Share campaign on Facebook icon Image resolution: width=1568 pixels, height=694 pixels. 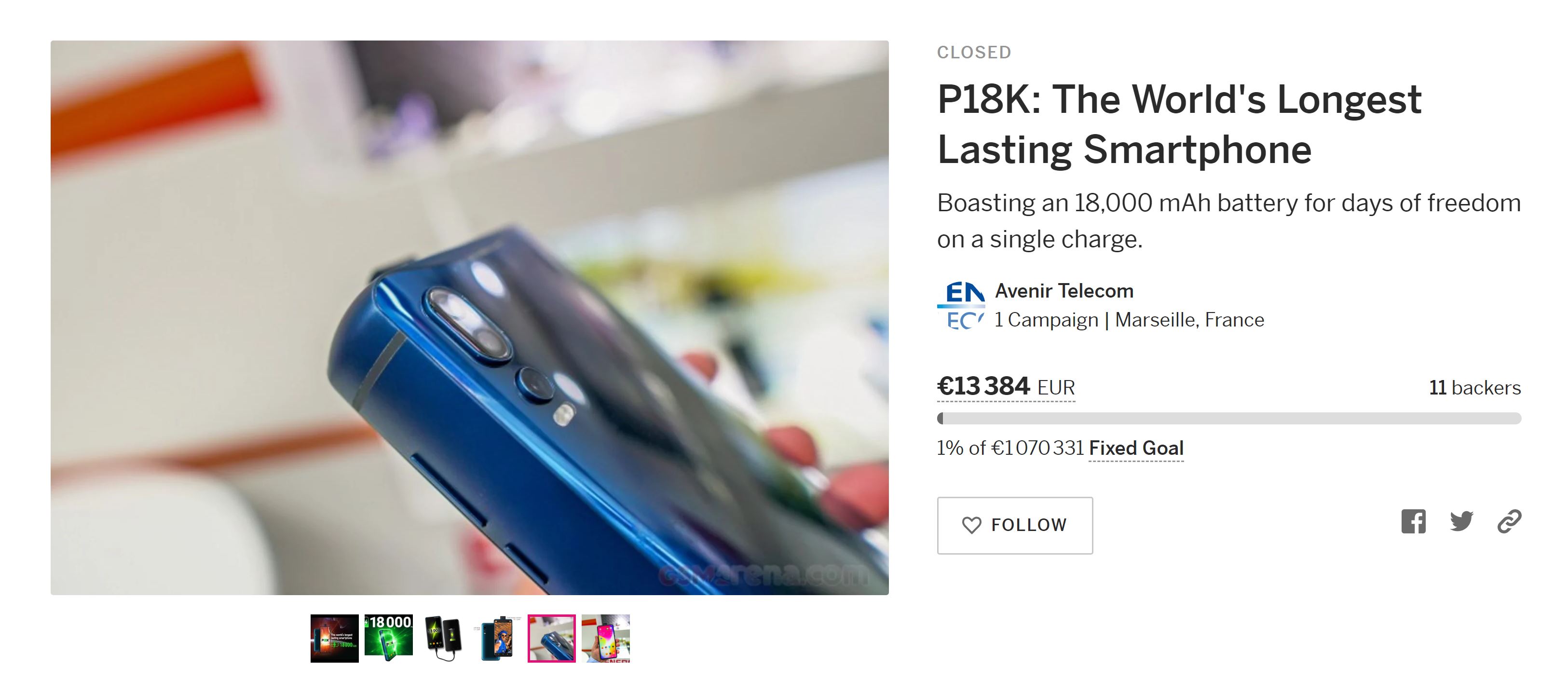(1413, 521)
